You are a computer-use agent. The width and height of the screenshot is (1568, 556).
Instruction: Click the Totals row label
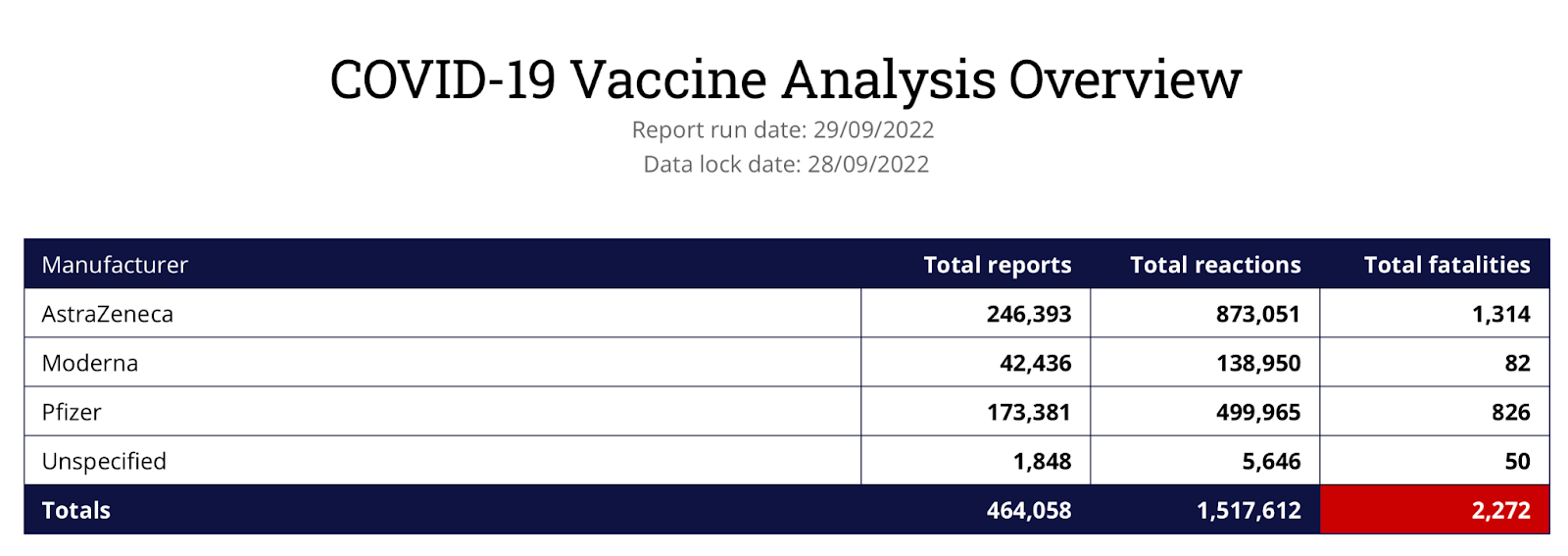click(x=75, y=510)
